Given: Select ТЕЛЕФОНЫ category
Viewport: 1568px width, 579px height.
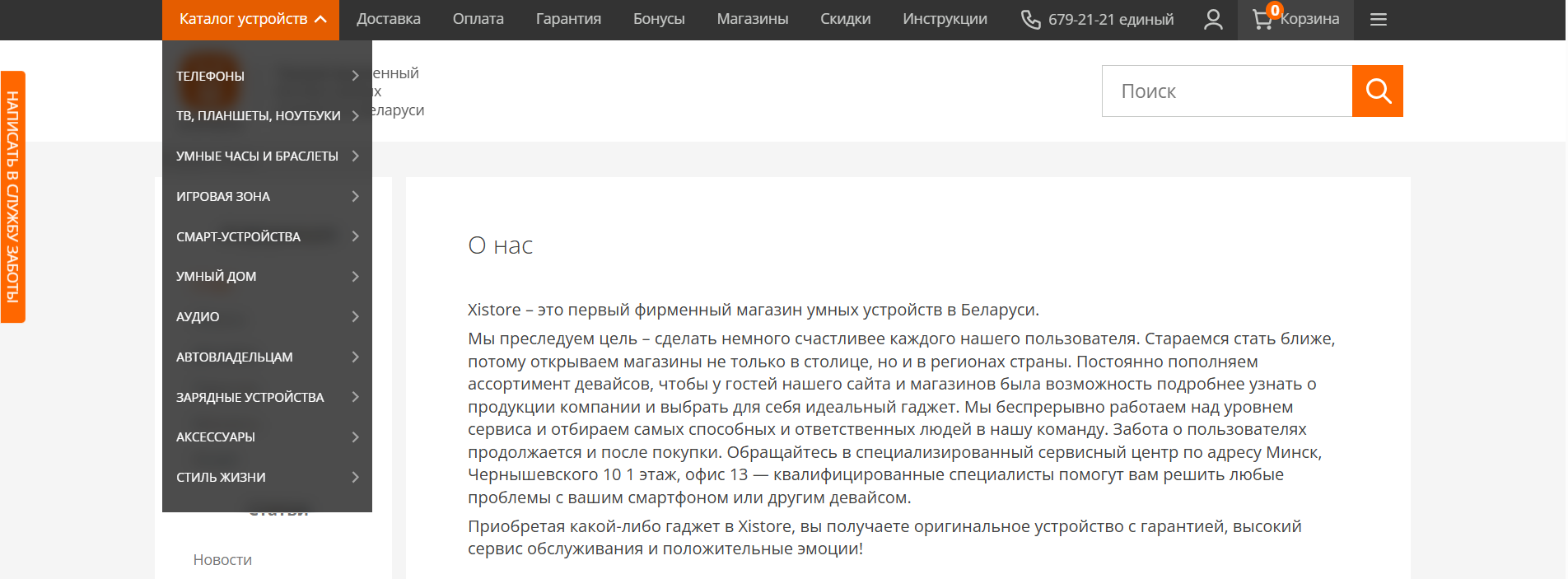Looking at the screenshot, I should point(210,76).
